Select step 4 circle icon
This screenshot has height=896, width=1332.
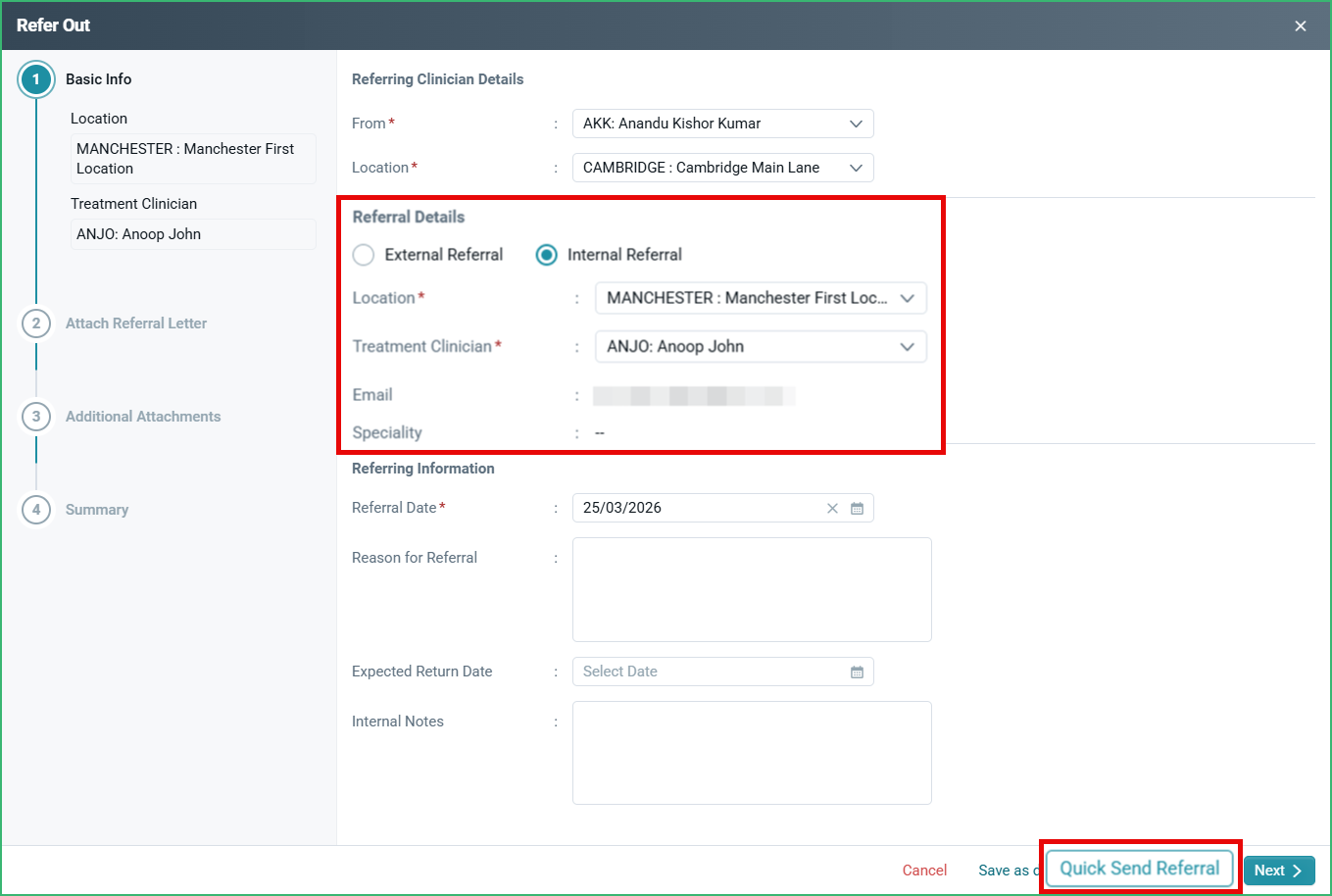pyautogui.click(x=36, y=510)
